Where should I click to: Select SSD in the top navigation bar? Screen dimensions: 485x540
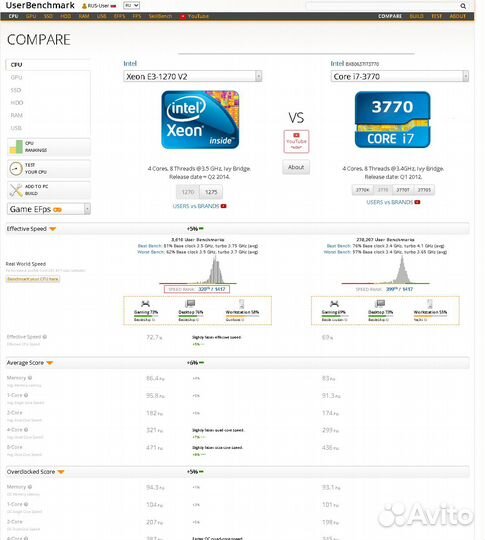coord(48,16)
